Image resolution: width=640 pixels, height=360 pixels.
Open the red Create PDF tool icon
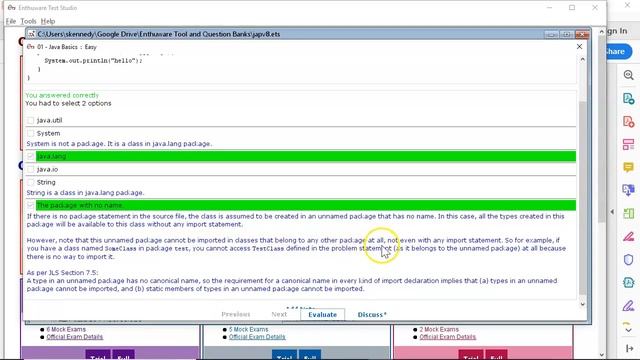(x=629, y=122)
